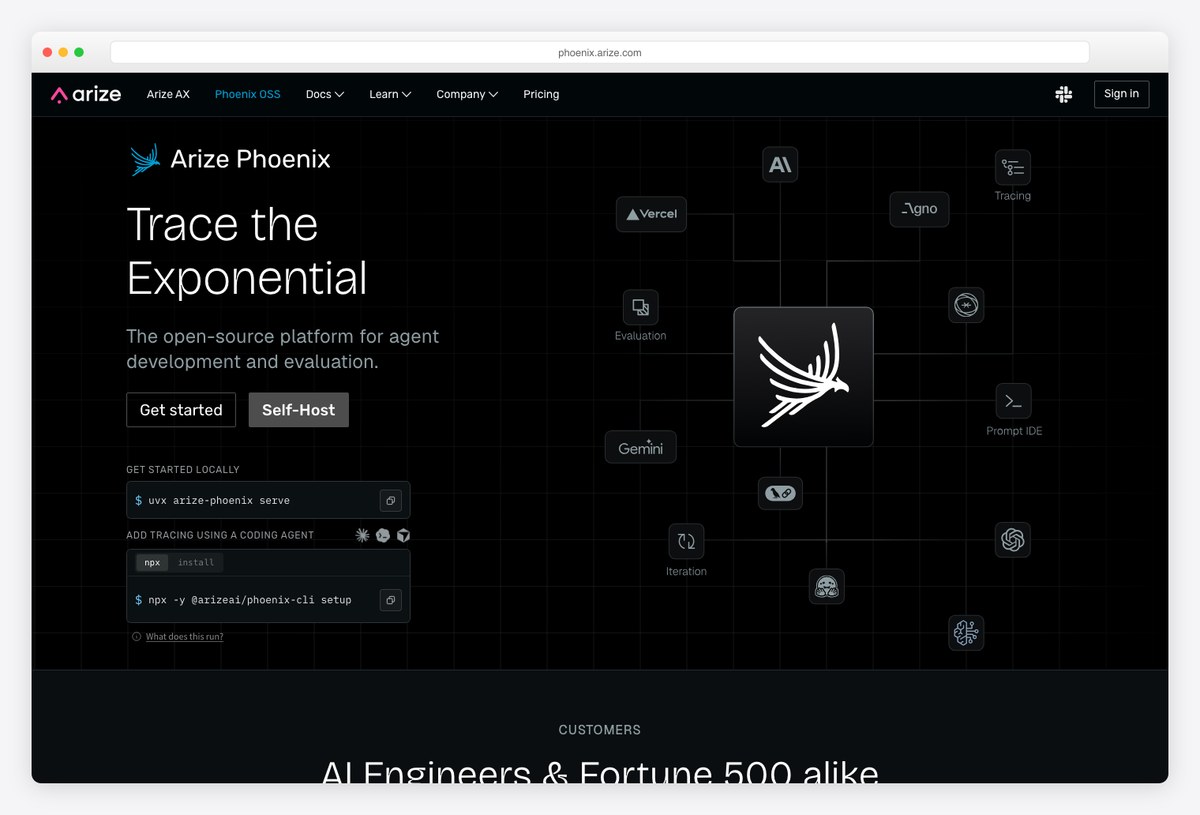
Task: Click the green macOS maximize window button
Action: click(79, 52)
